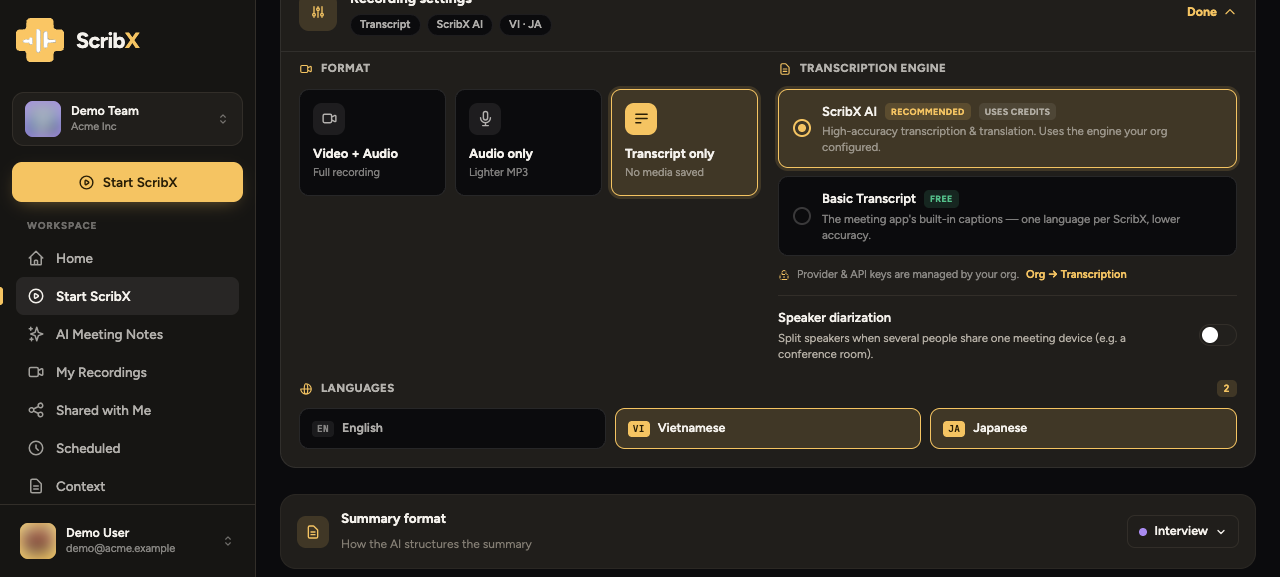Open the Interview summary format dropdown
Image resolution: width=1280 pixels, height=577 pixels.
pyautogui.click(x=1183, y=531)
